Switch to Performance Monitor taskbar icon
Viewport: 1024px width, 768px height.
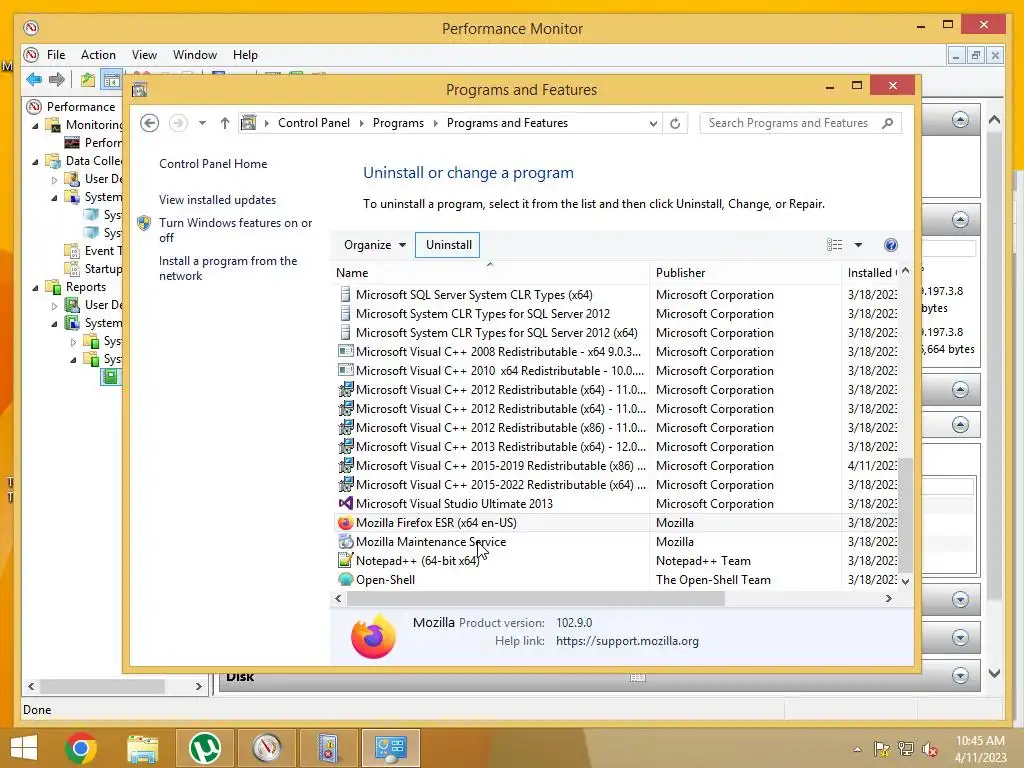(x=266, y=748)
